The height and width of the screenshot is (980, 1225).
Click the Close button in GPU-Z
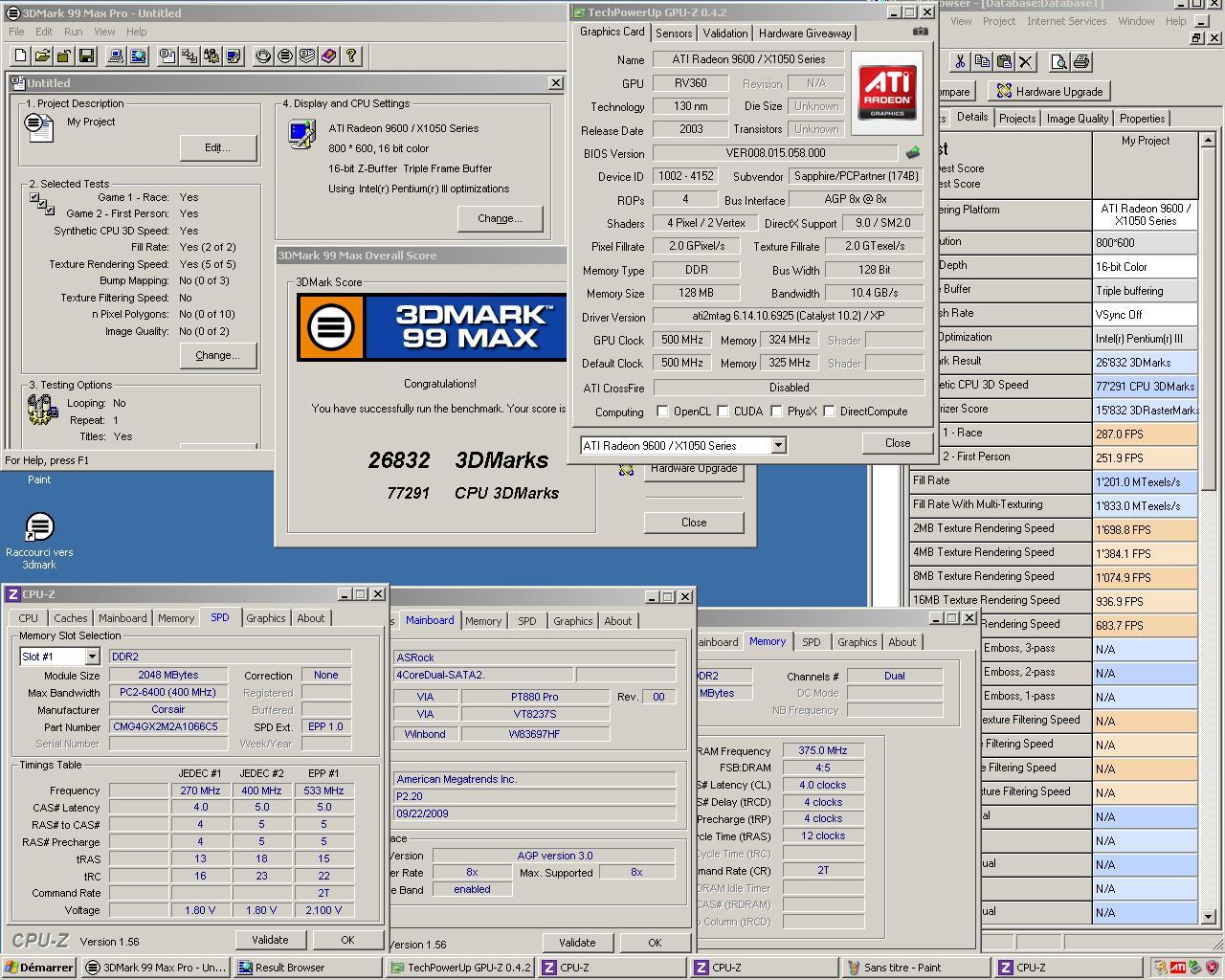coord(898,443)
